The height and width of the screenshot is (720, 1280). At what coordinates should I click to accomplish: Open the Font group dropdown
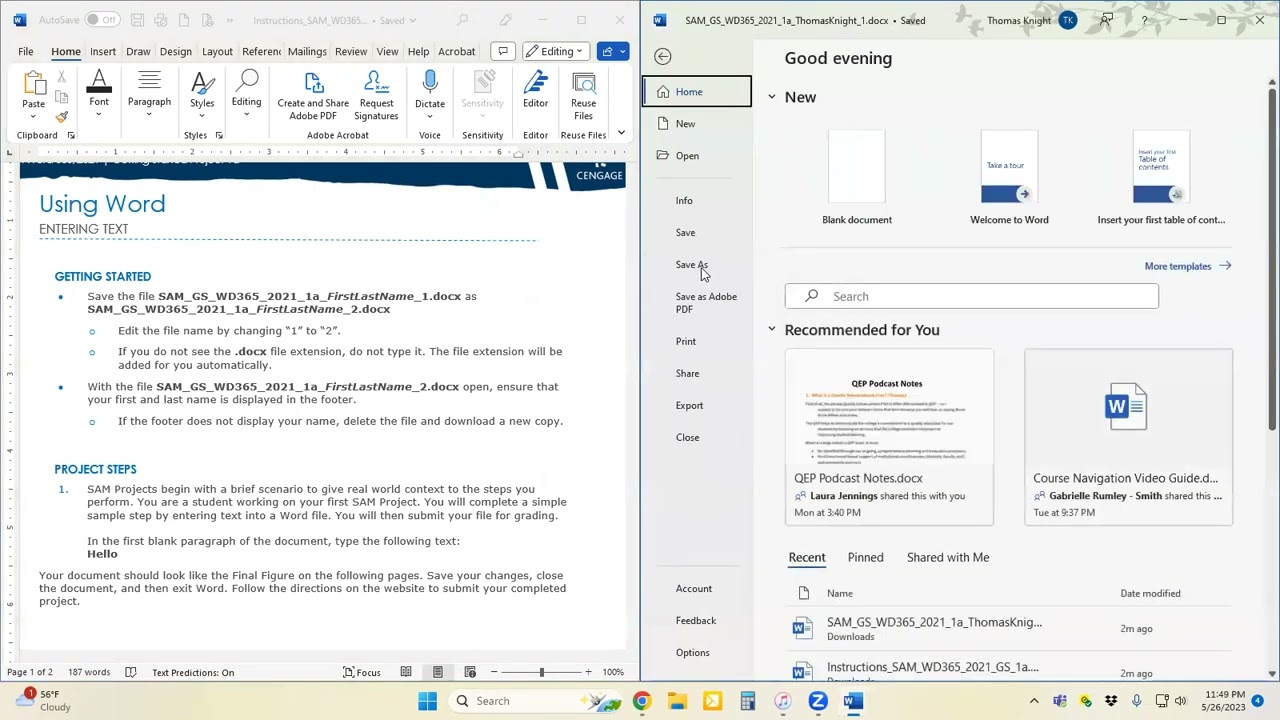click(99, 93)
